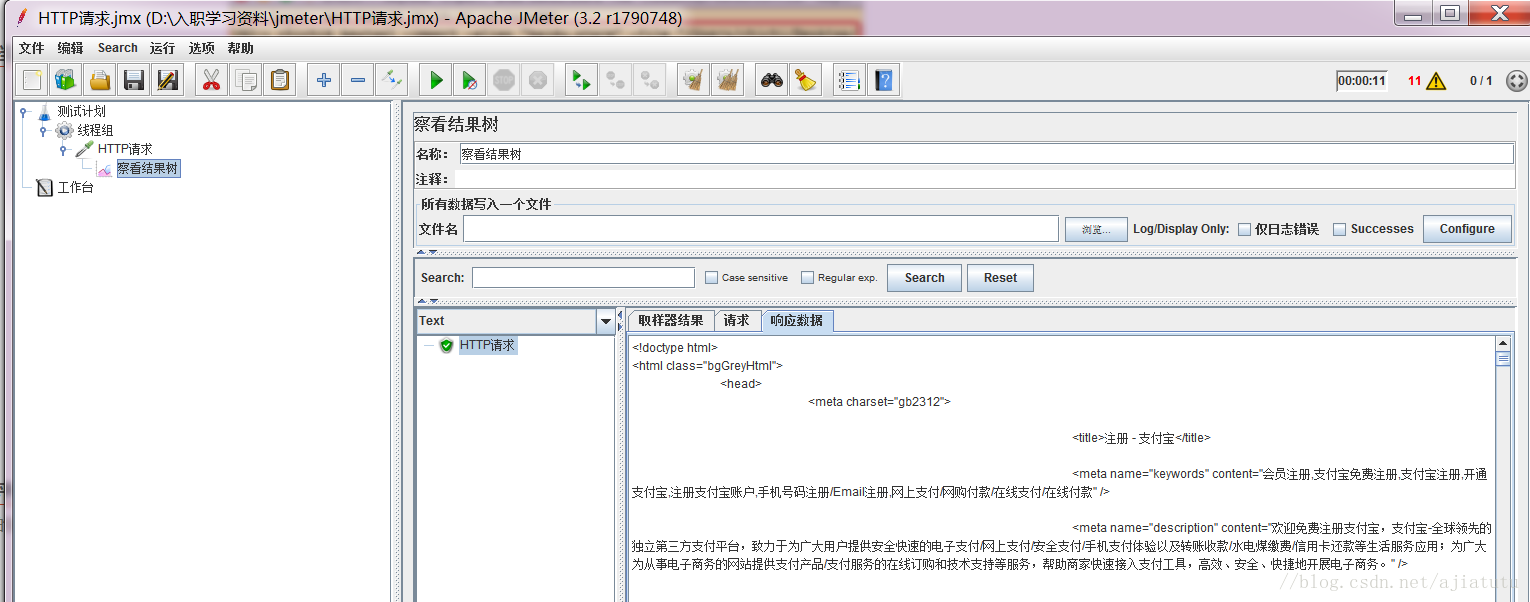This screenshot has height=602, width=1530.
Task: Select 察看结果树 listener in tree
Action: point(148,169)
